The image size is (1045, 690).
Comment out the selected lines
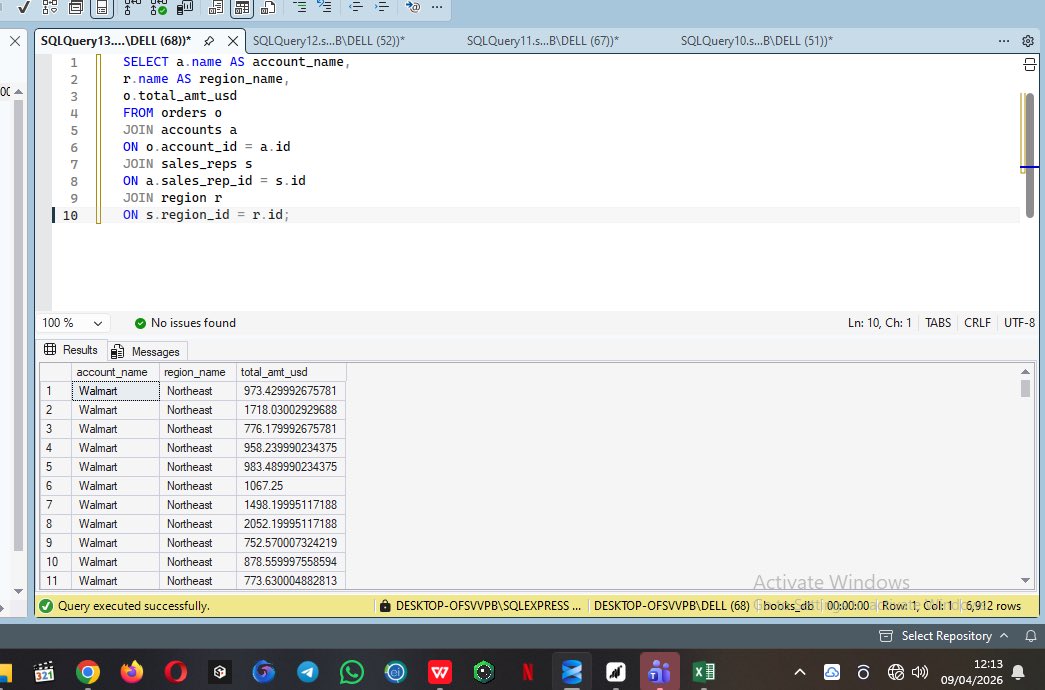pos(299,7)
